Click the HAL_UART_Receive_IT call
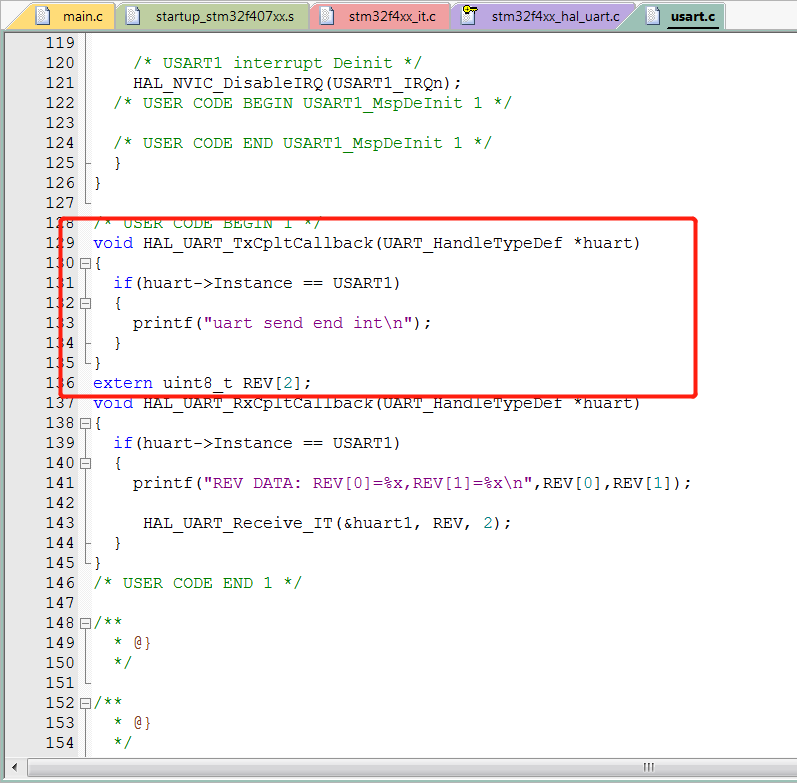797x783 pixels. tap(327, 523)
